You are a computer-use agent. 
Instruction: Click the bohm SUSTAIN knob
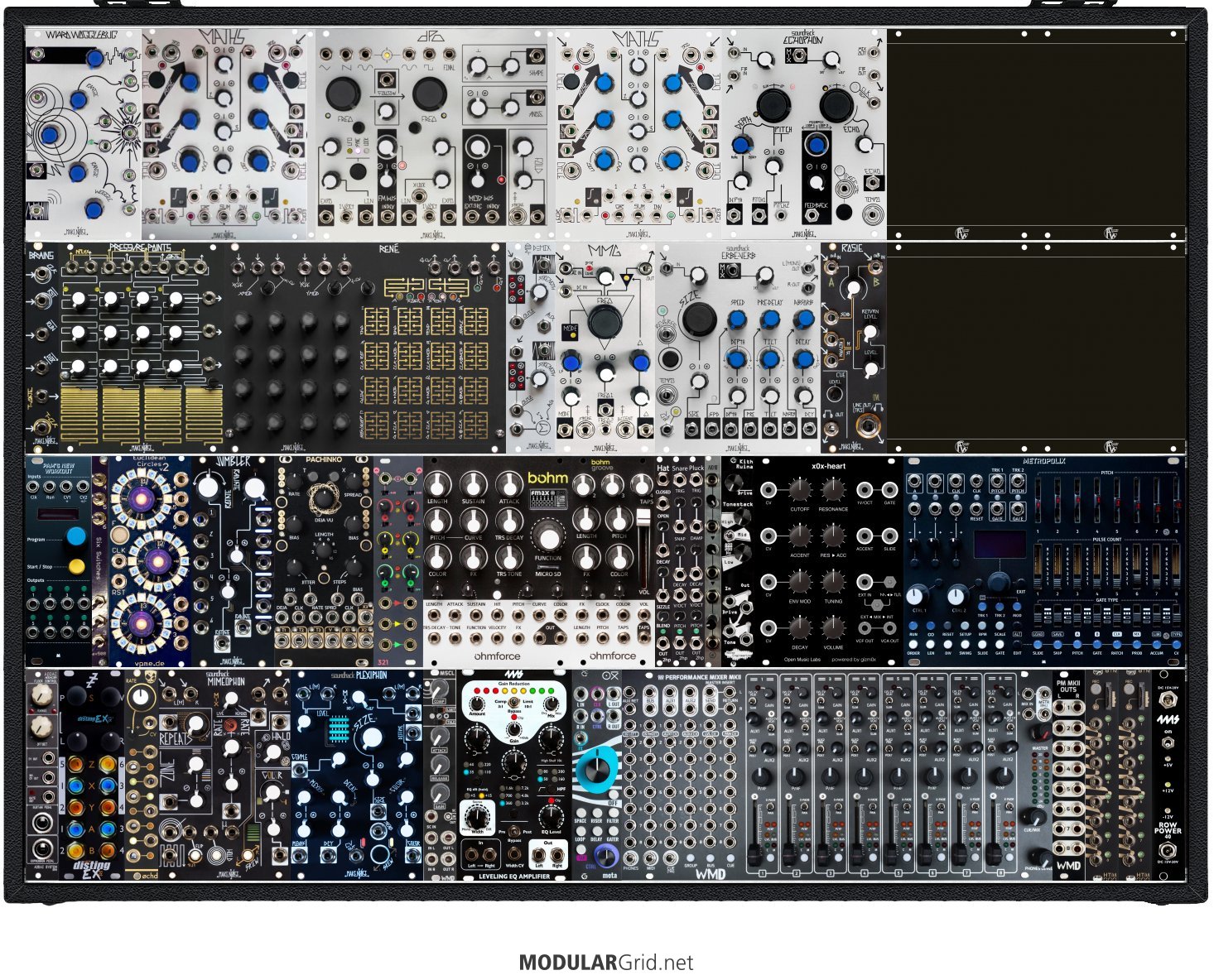[473, 485]
